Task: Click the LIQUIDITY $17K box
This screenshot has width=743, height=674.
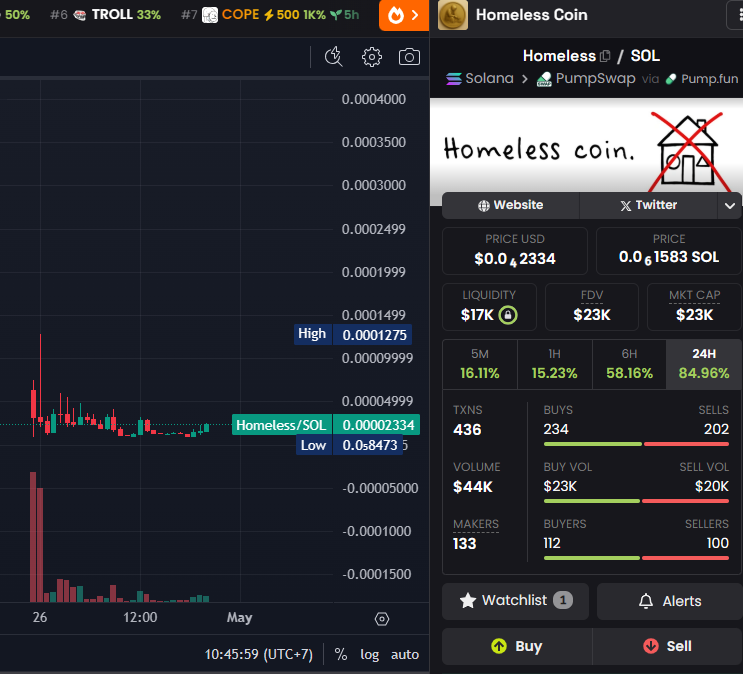Action: pos(489,307)
